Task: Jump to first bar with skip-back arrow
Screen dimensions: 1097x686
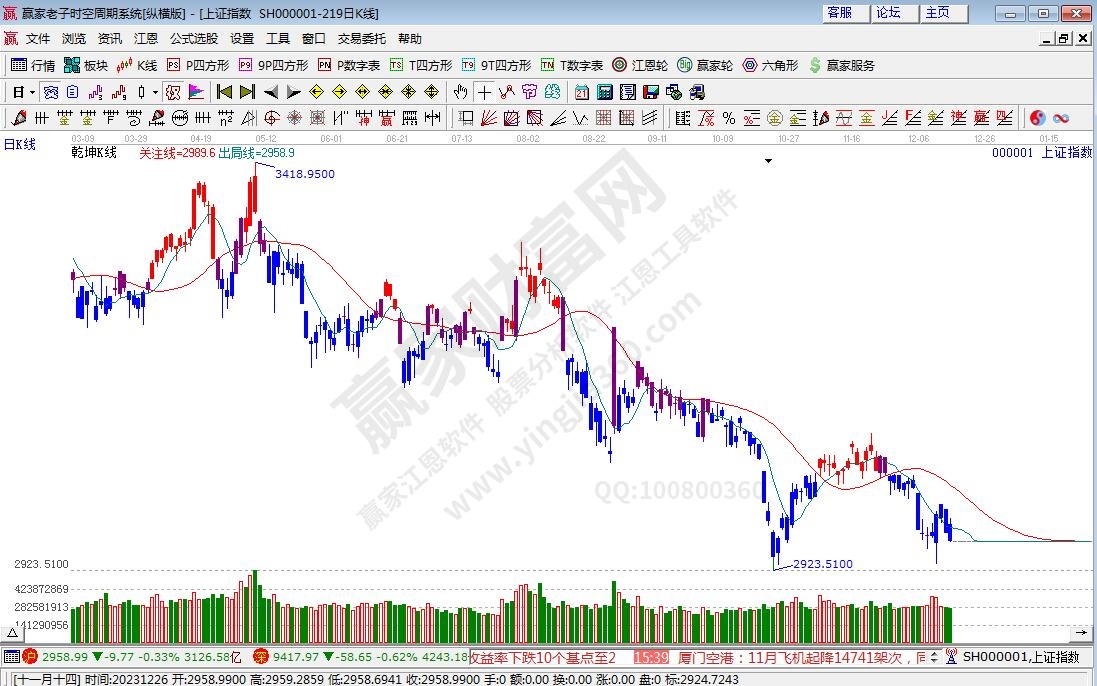Action: click(x=224, y=92)
